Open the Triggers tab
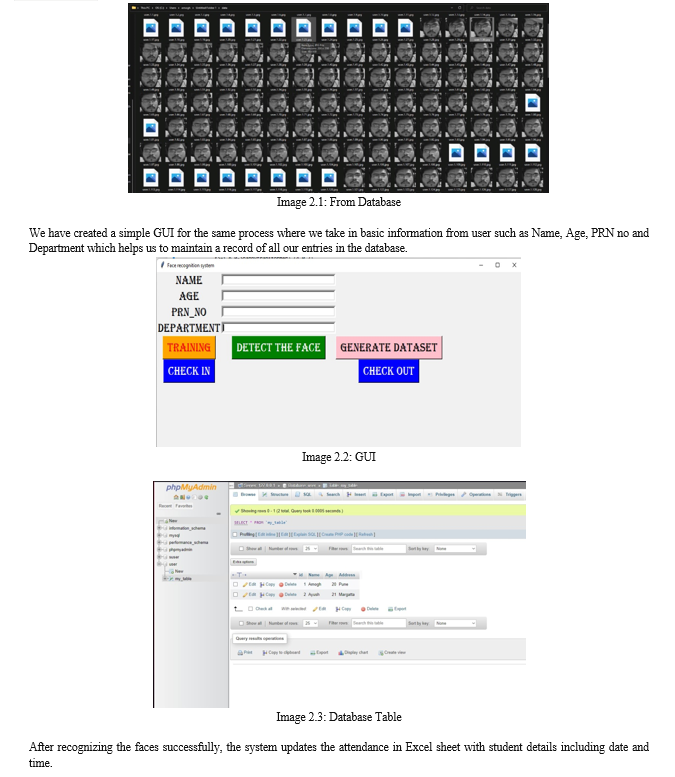675x777 pixels. point(510,495)
